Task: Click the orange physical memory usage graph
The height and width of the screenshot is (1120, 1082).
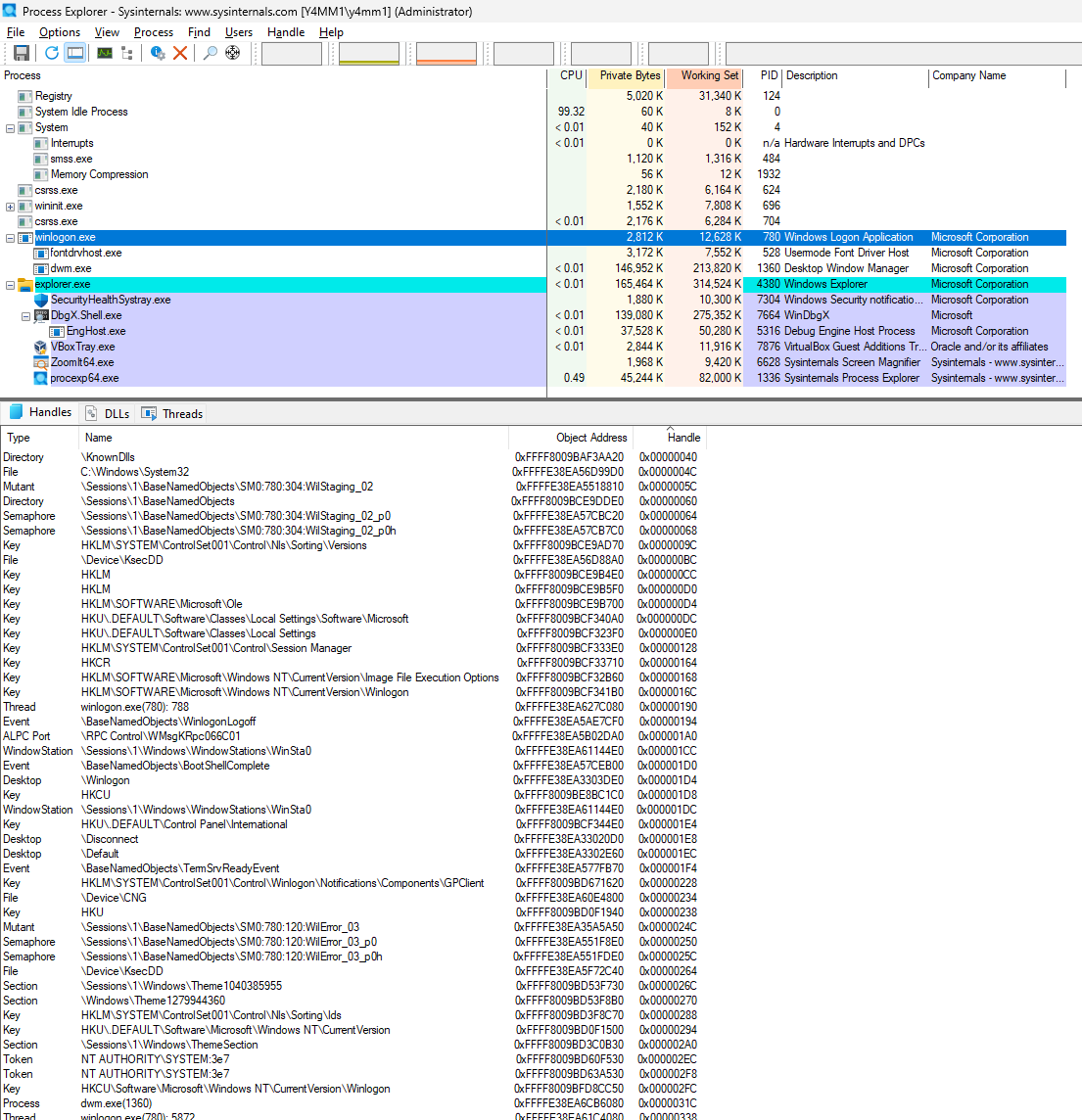Action: coord(446,53)
